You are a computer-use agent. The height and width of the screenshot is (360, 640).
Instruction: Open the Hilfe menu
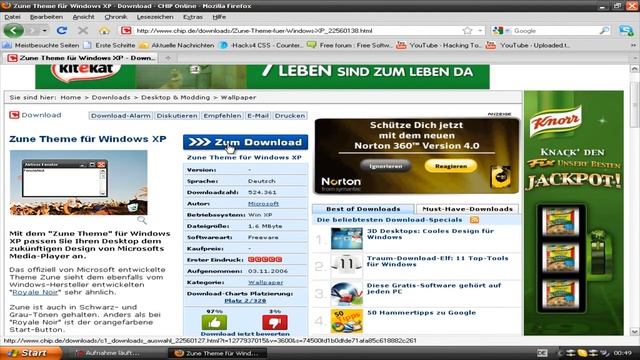(219, 17)
